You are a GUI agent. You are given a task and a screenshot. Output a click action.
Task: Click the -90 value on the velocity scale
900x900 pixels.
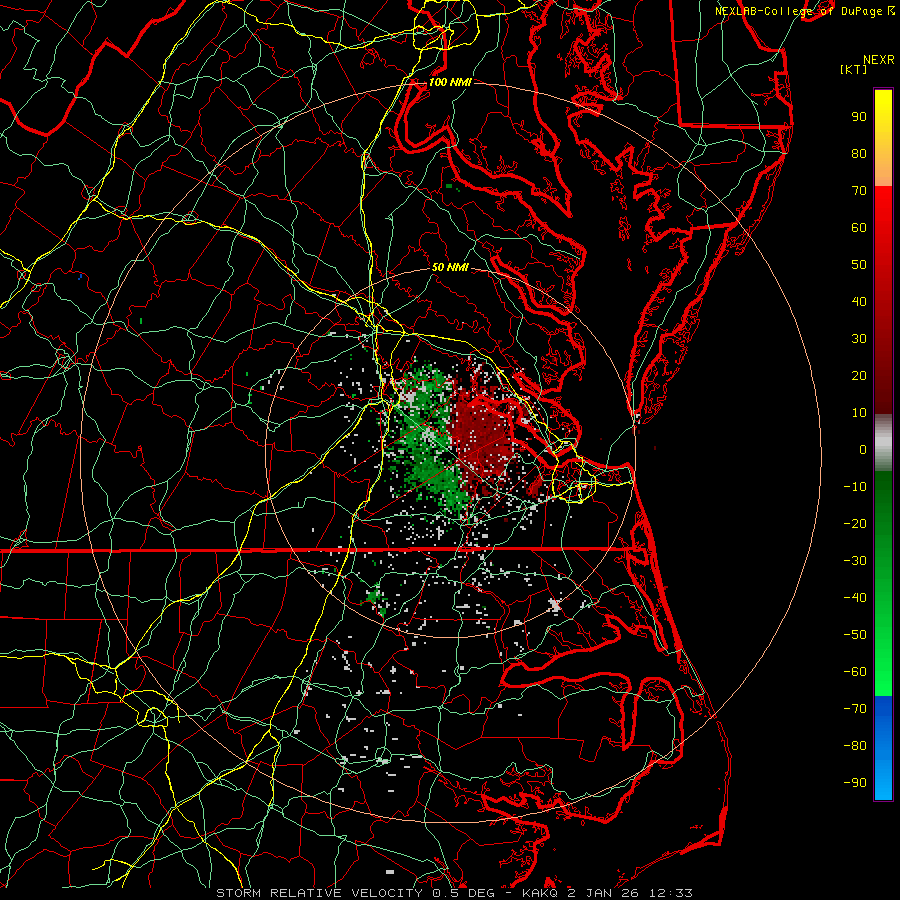click(x=855, y=783)
